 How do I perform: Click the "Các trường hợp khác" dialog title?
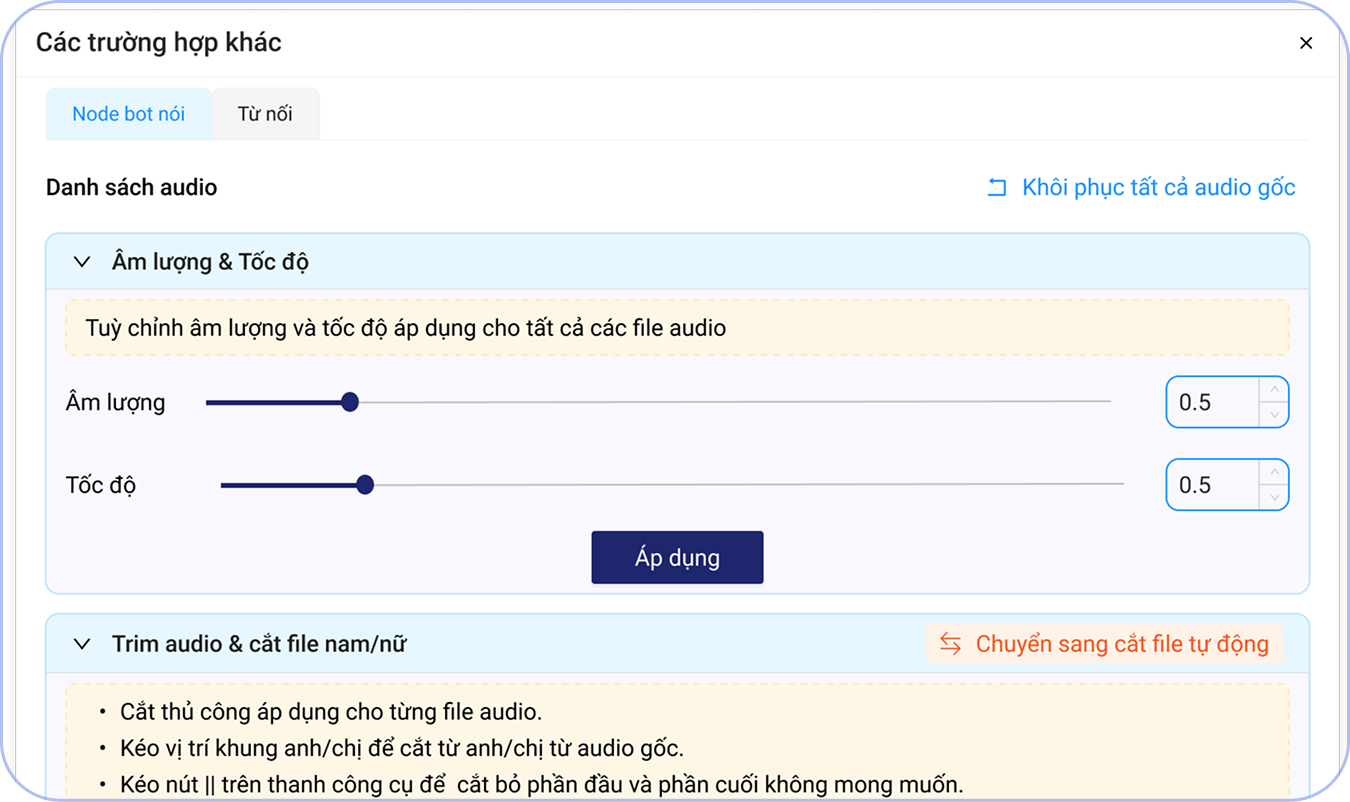pyautogui.click(x=159, y=43)
